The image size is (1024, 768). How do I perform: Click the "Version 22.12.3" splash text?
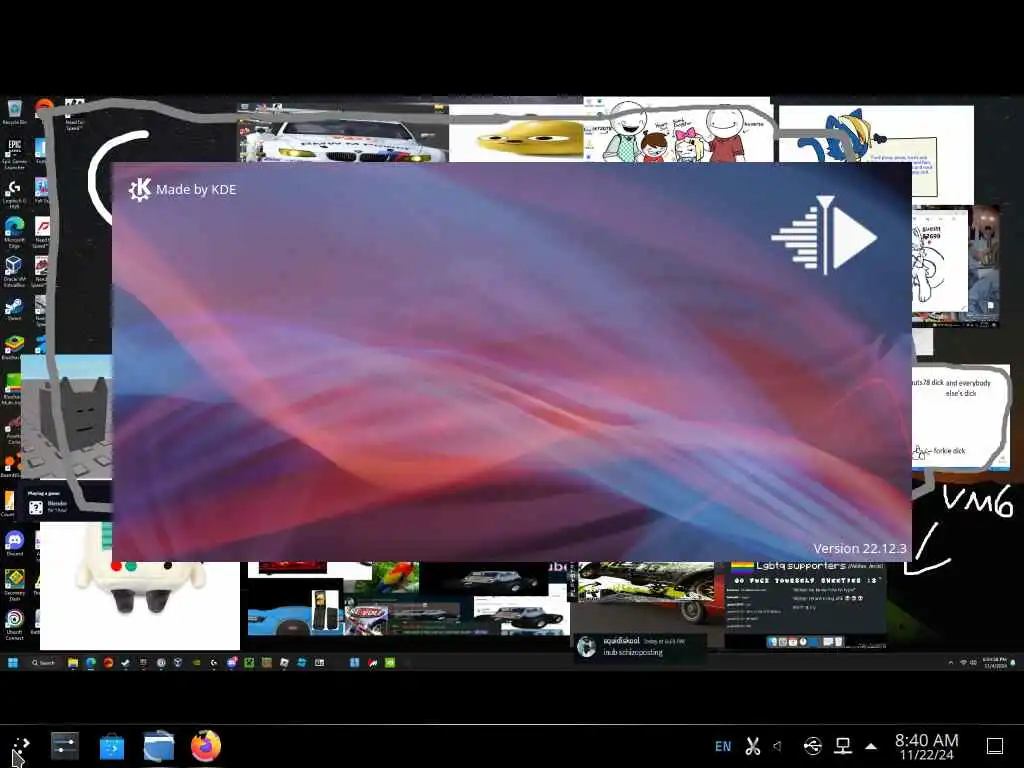point(859,549)
